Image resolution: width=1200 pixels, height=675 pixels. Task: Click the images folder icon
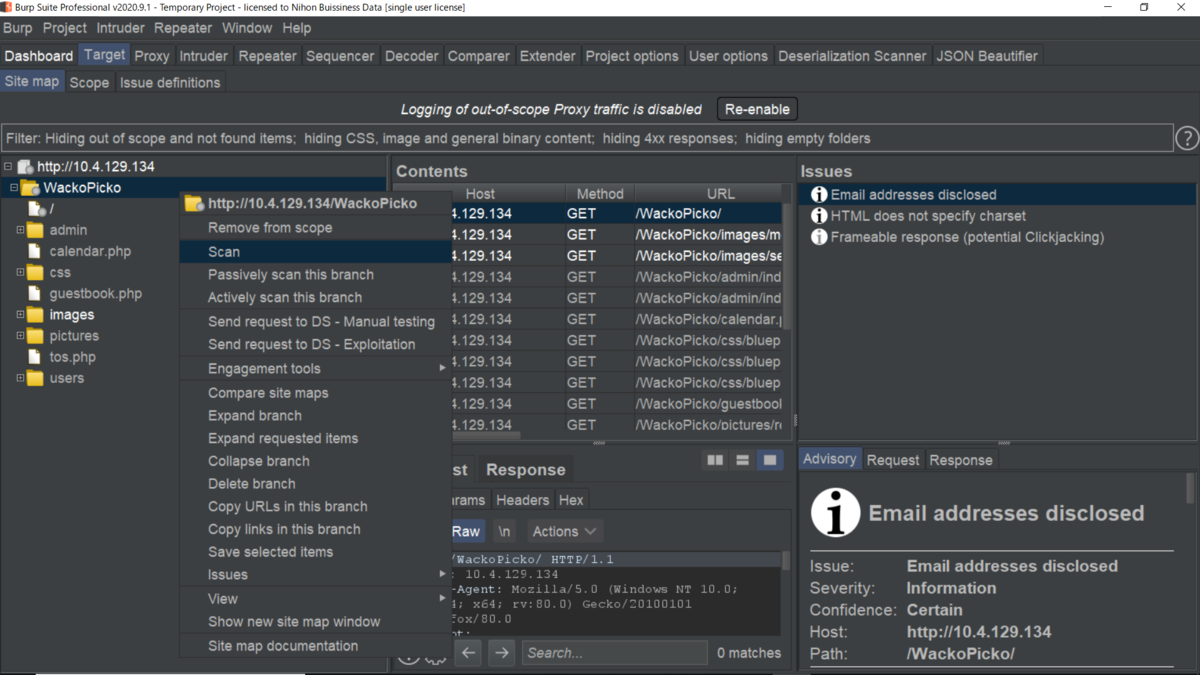pyautogui.click(x=35, y=315)
